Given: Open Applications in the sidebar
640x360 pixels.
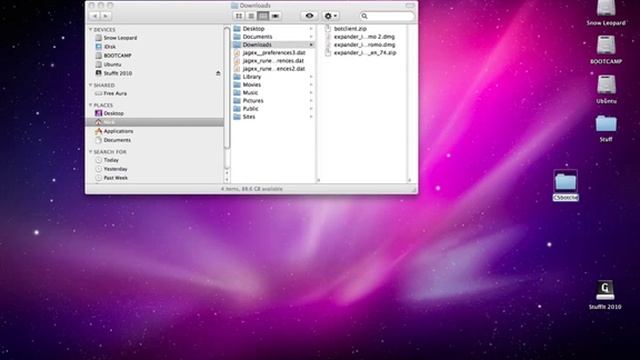Looking at the screenshot, I should coord(114,131).
